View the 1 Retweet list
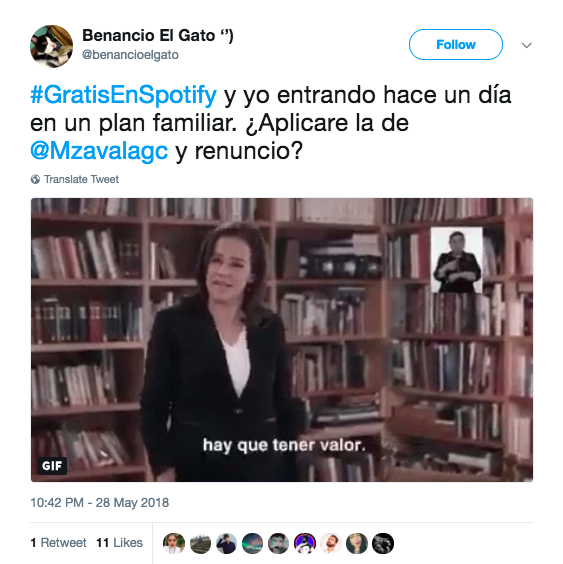The width and height of the screenshot is (563, 564). point(58,542)
